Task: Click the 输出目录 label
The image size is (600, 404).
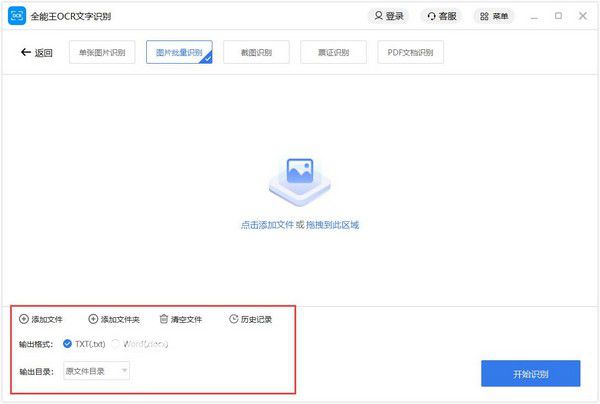Action: [36, 371]
